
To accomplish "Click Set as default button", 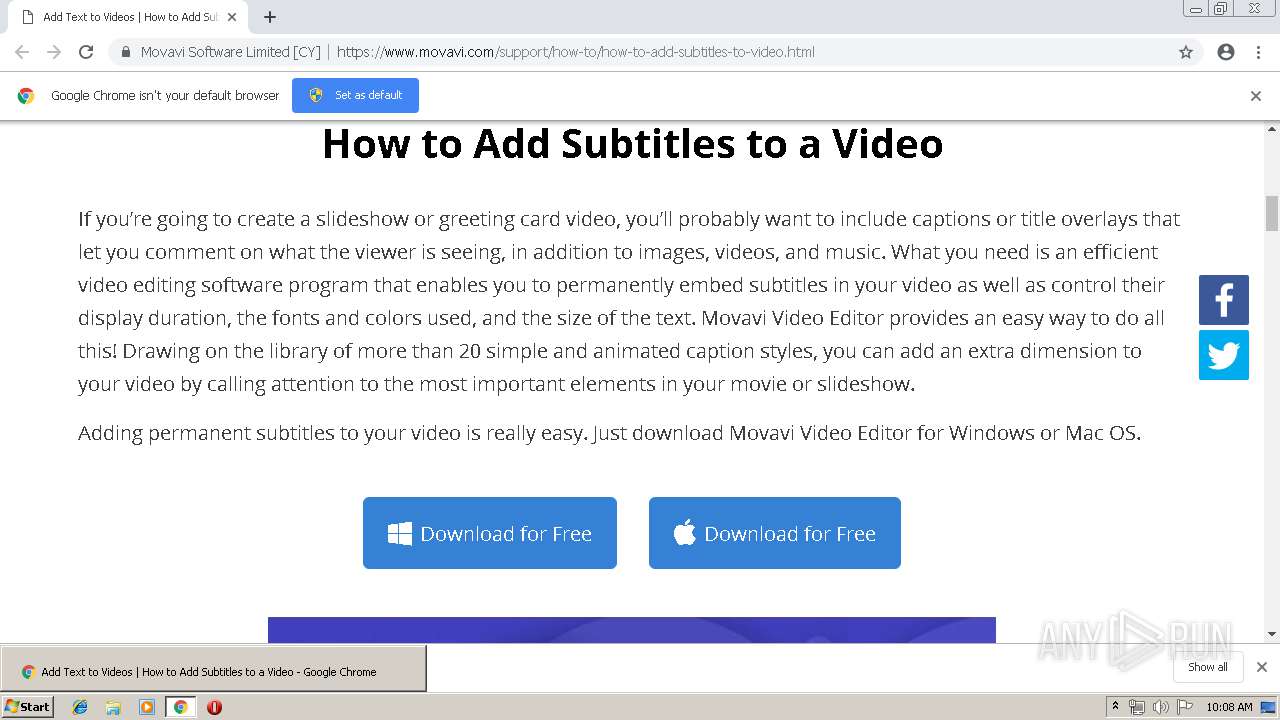I will pyautogui.click(x=355, y=95).
